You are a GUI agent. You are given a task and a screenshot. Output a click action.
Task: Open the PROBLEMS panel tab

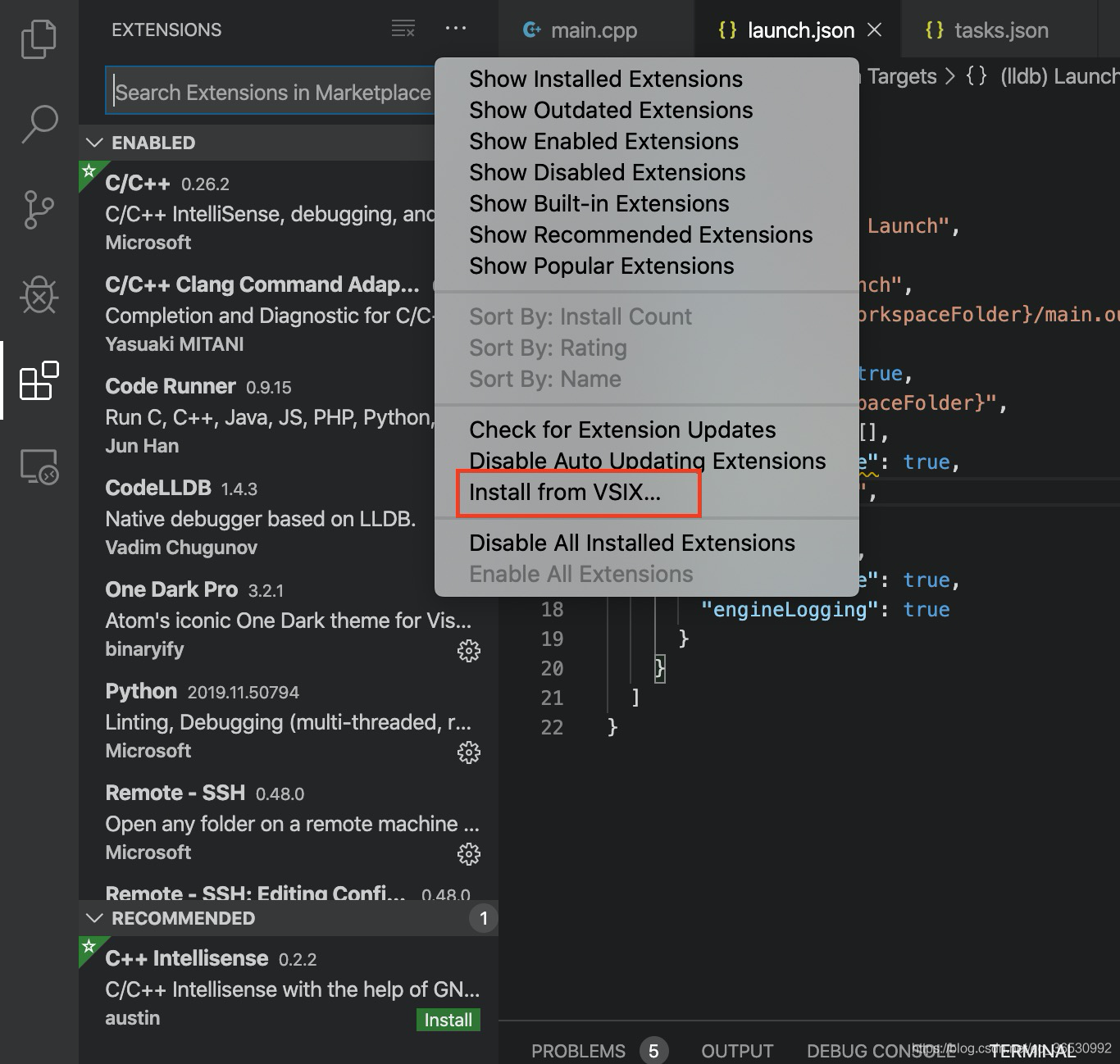pyautogui.click(x=578, y=1051)
